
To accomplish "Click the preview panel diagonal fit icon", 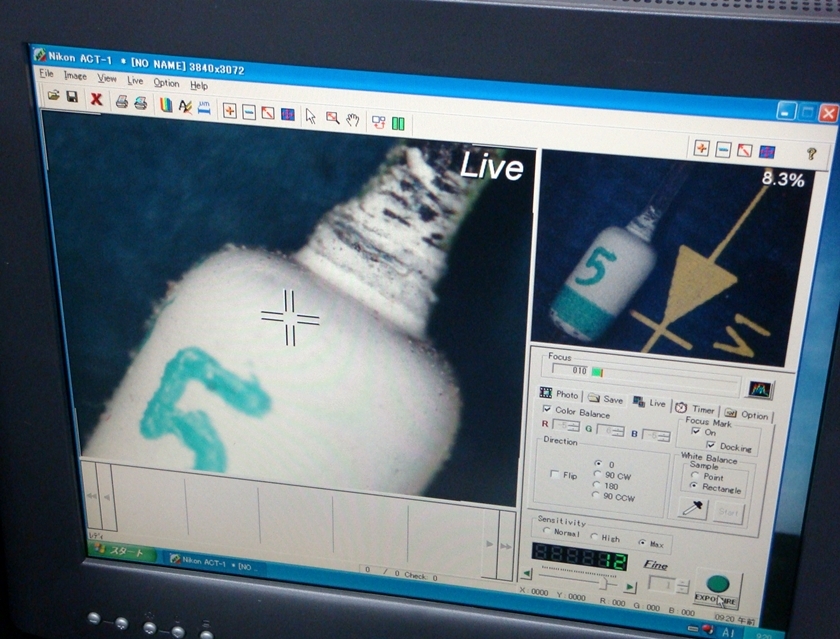I will coord(745,151).
